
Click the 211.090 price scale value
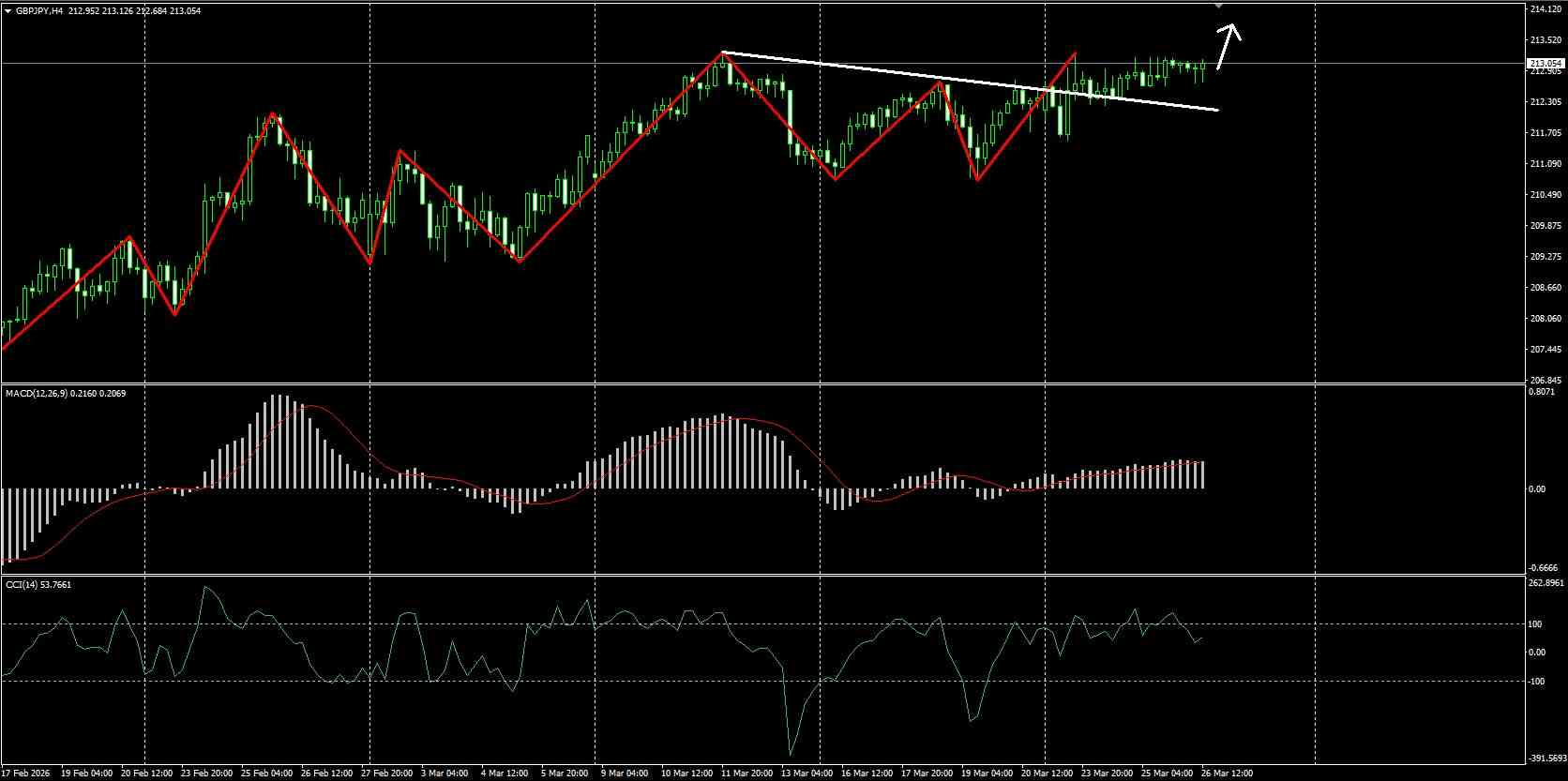[1544, 164]
